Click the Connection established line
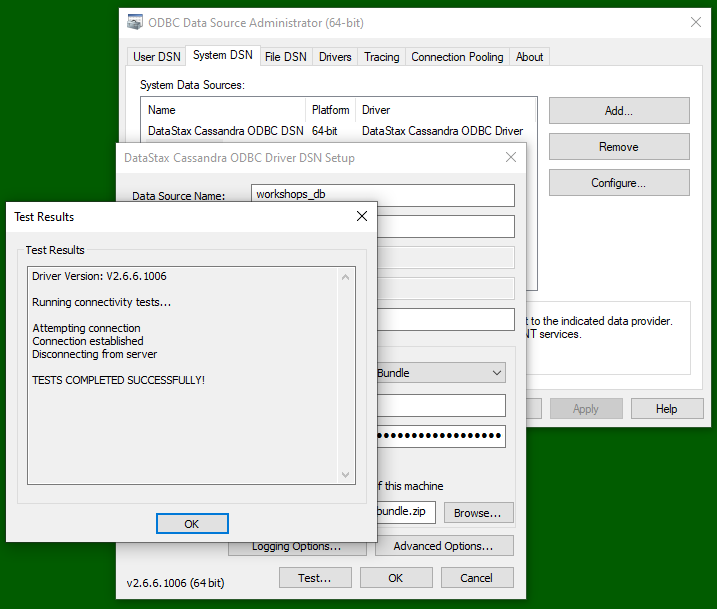This screenshot has width=717, height=609. [88, 341]
